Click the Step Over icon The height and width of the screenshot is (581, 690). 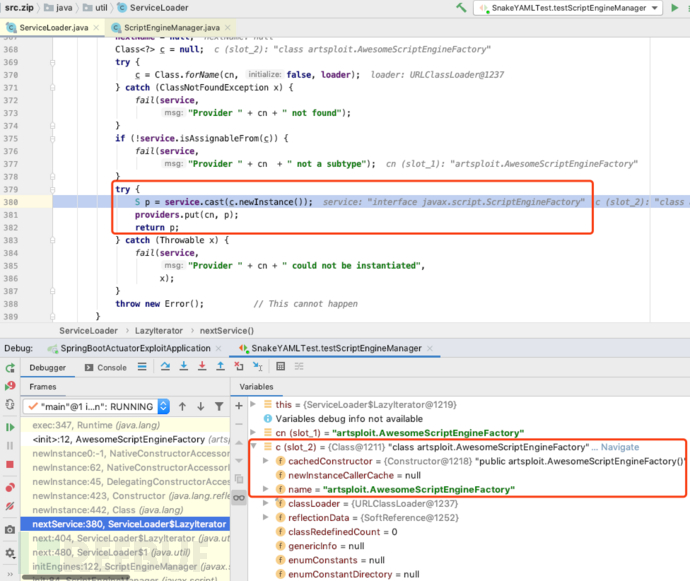[x=165, y=366]
